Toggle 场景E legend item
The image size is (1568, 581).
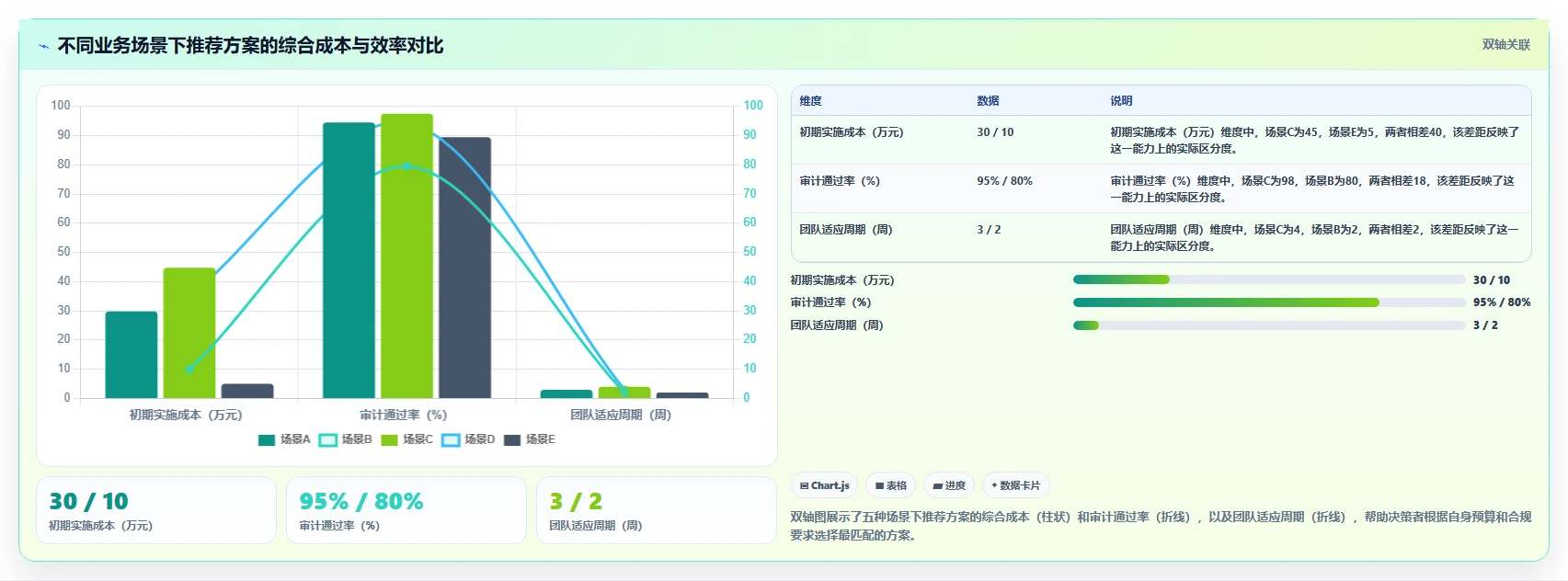click(x=530, y=439)
